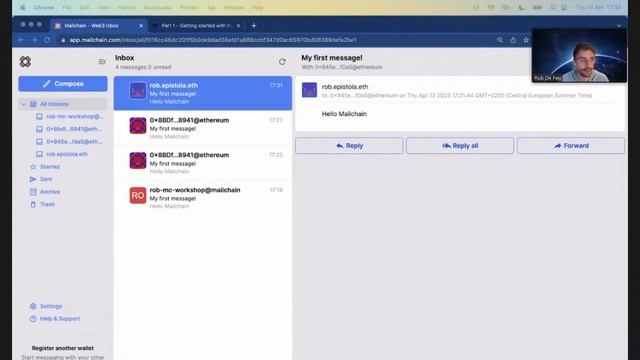Click the Mailchain logo icon
The height and width of the screenshot is (360, 640).
(25, 62)
